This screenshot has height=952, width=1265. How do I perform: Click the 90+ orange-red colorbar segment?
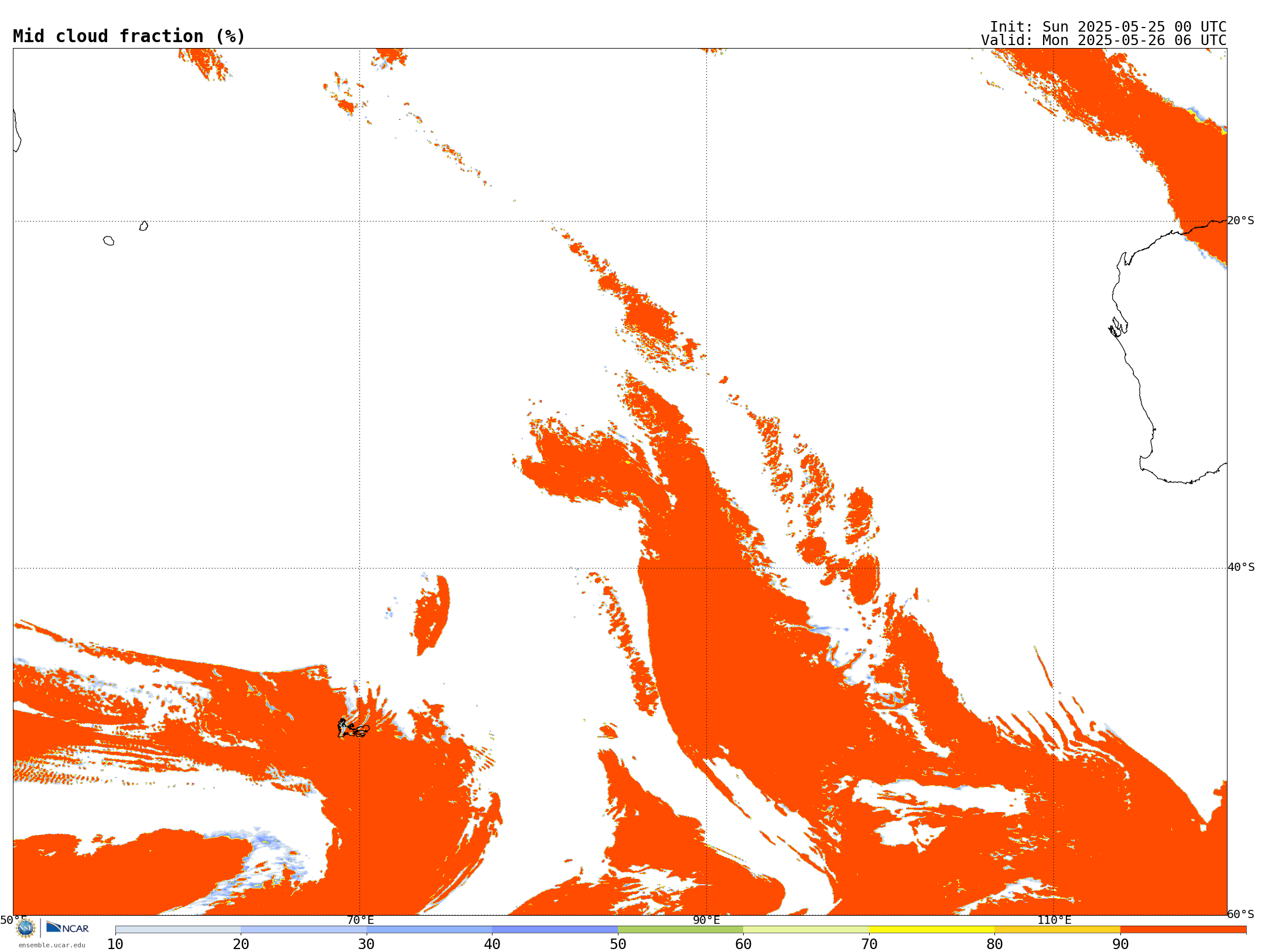pyautogui.click(x=1183, y=930)
